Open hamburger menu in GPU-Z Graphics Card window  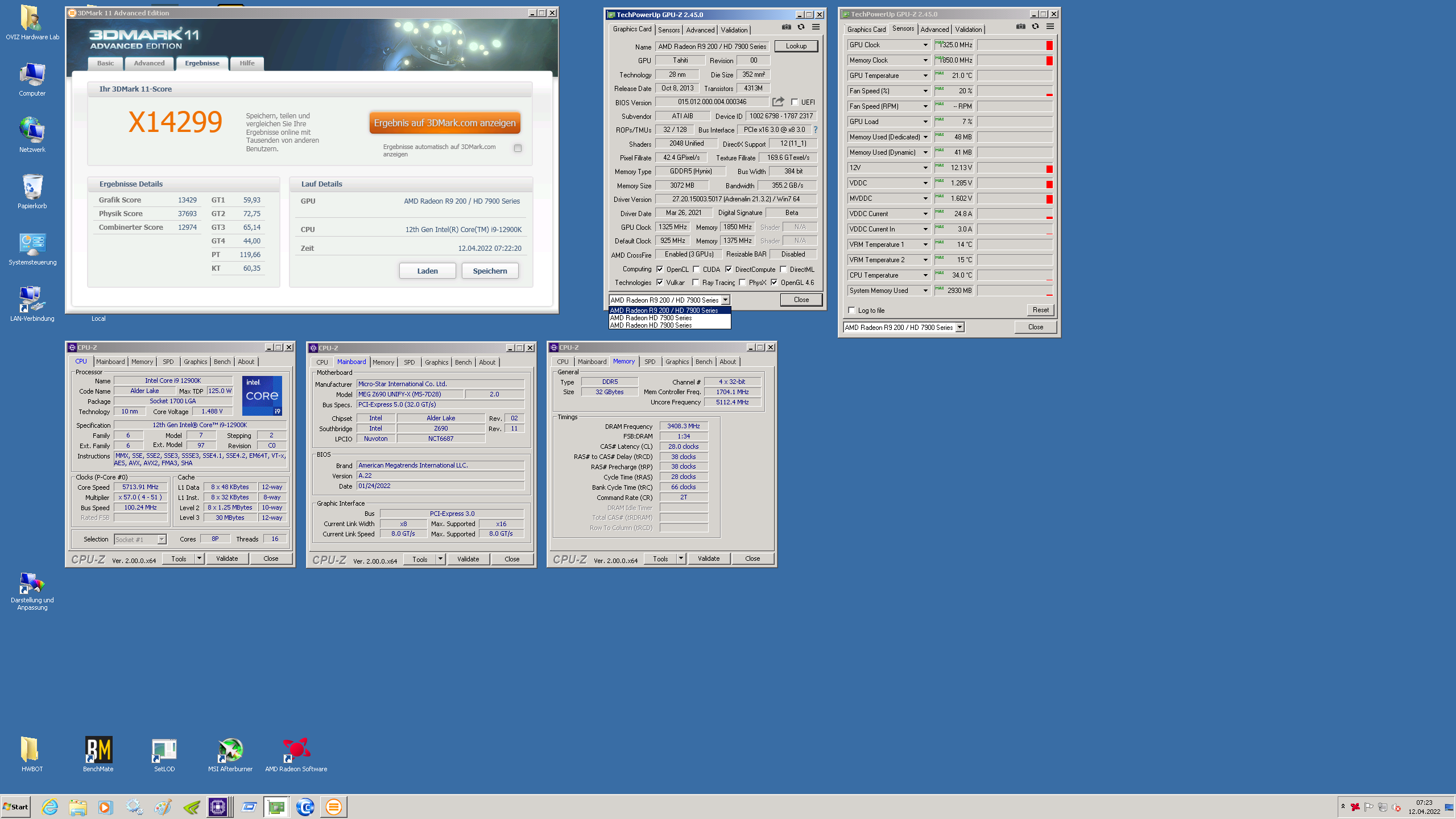816,27
